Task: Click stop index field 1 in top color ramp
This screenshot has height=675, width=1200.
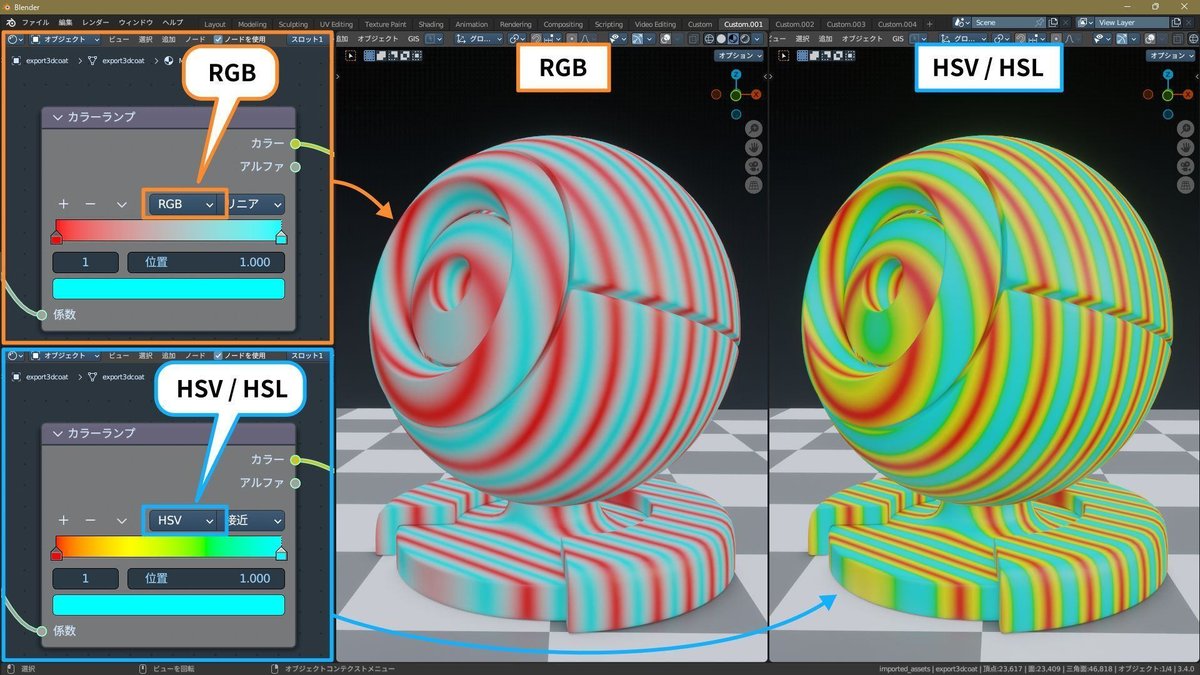Action: click(86, 262)
